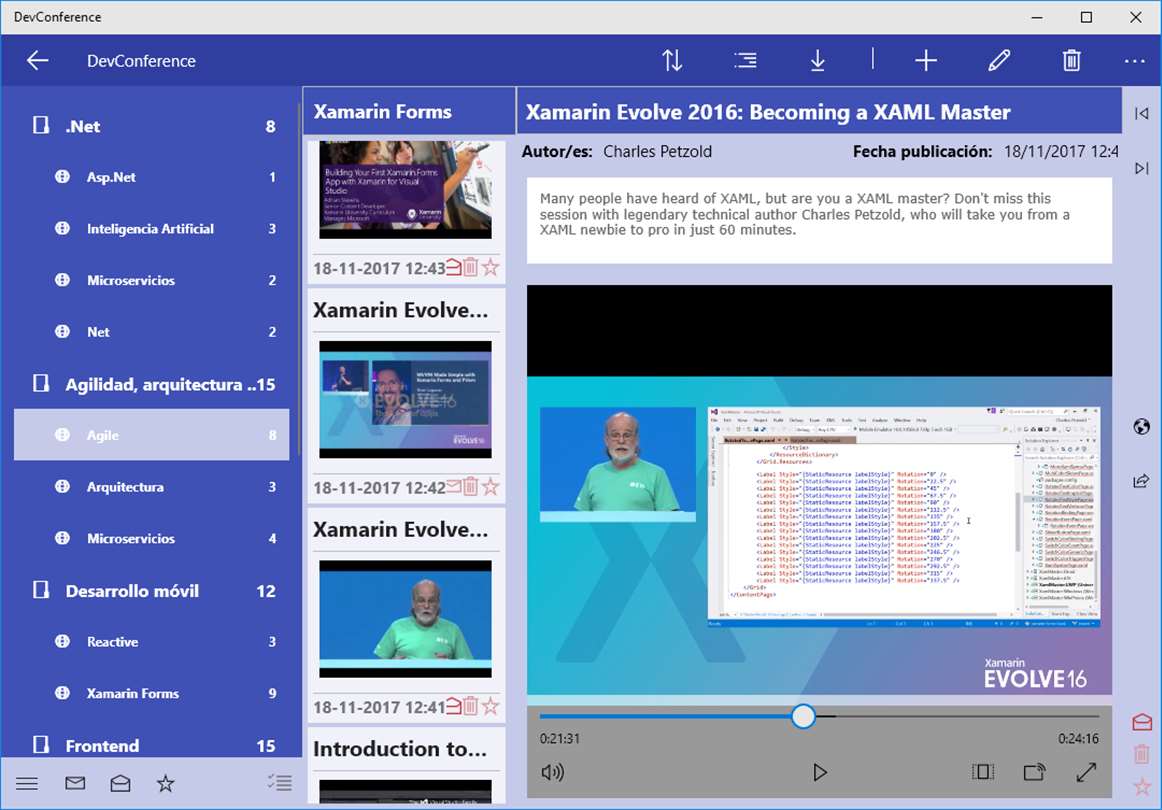Show read items with the open envelope icon
This screenshot has height=810, width=1162.
pos(120,783)
